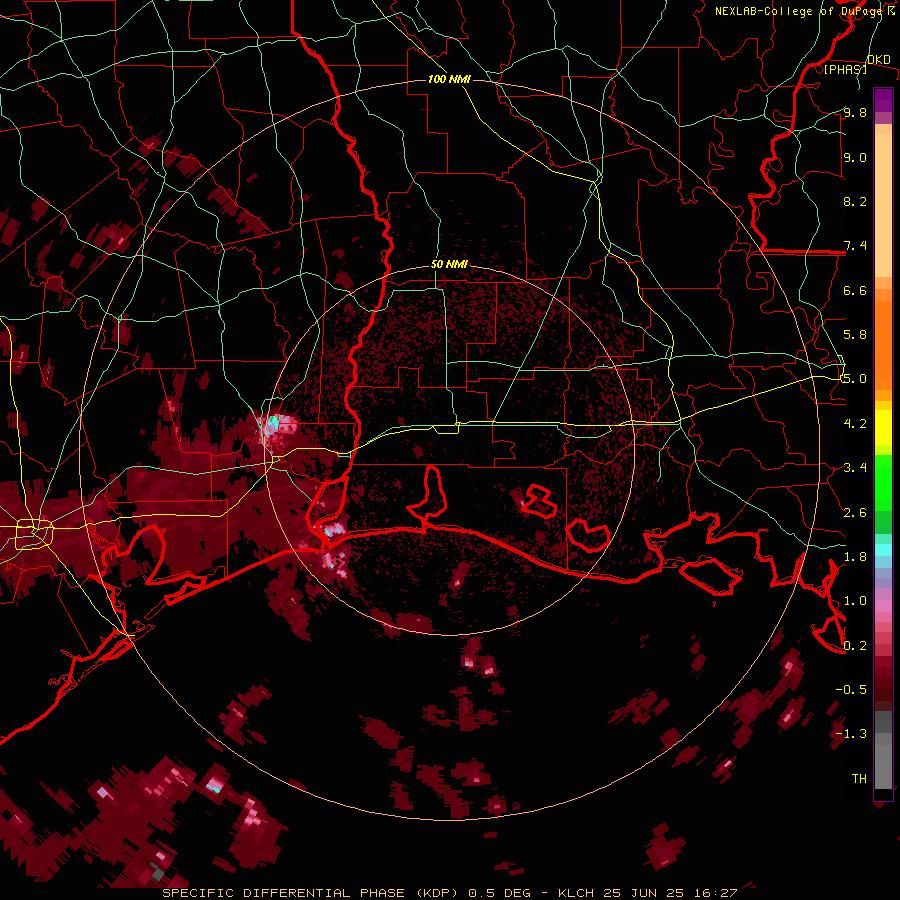Viewport: 900px width, 900px height.
Task: Click the 4.2 scale value
Action: 855,424
